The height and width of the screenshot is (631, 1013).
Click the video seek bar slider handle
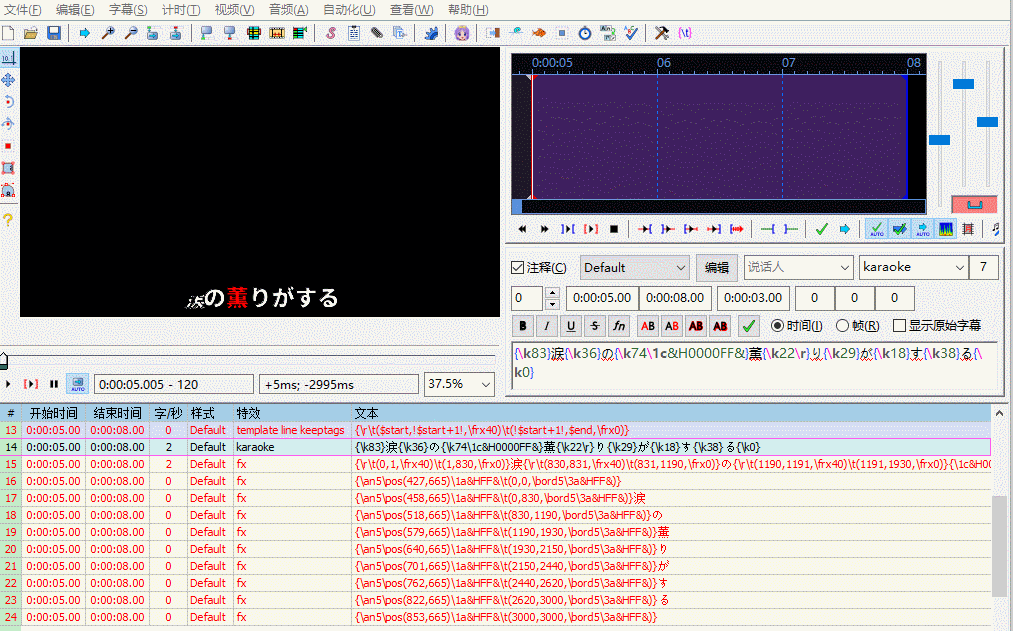click(4, 360)
